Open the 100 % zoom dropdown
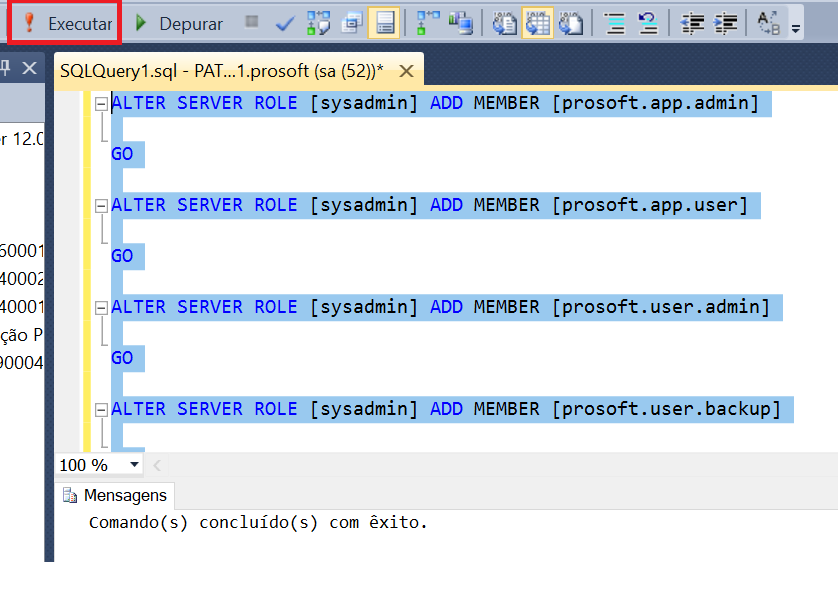This screenshot has width=838, height=612. click(x=135, y=465)
